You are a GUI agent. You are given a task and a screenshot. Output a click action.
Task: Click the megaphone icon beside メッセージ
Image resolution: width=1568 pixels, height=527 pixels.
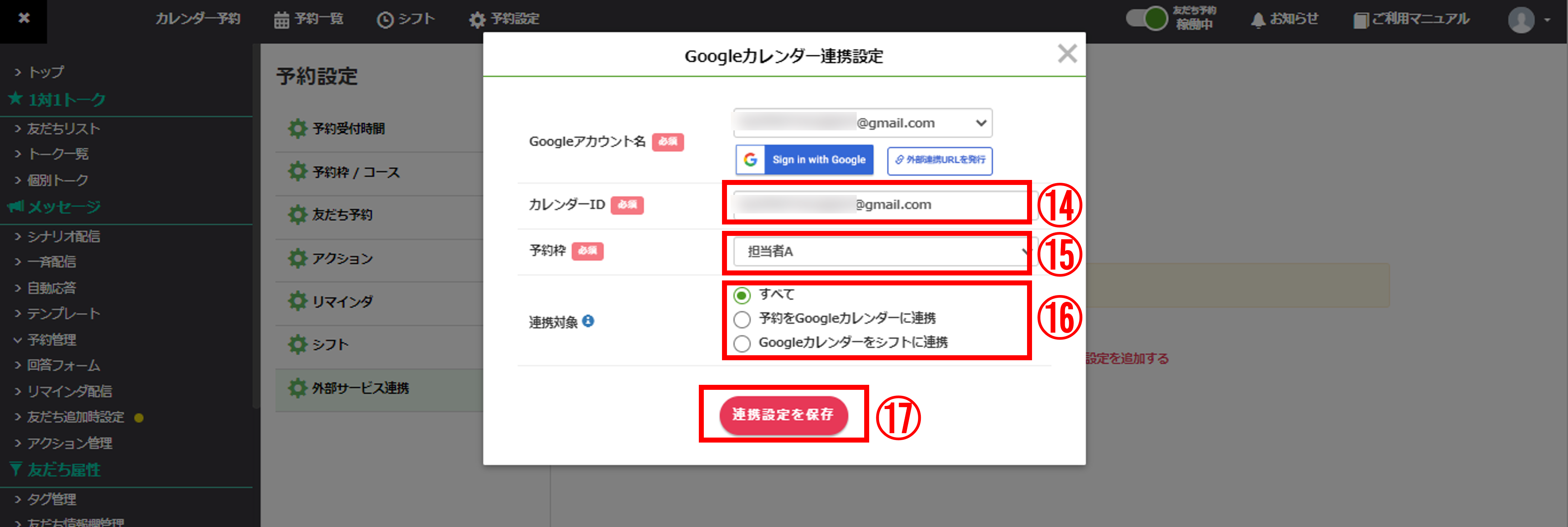(x=16, y=206)
